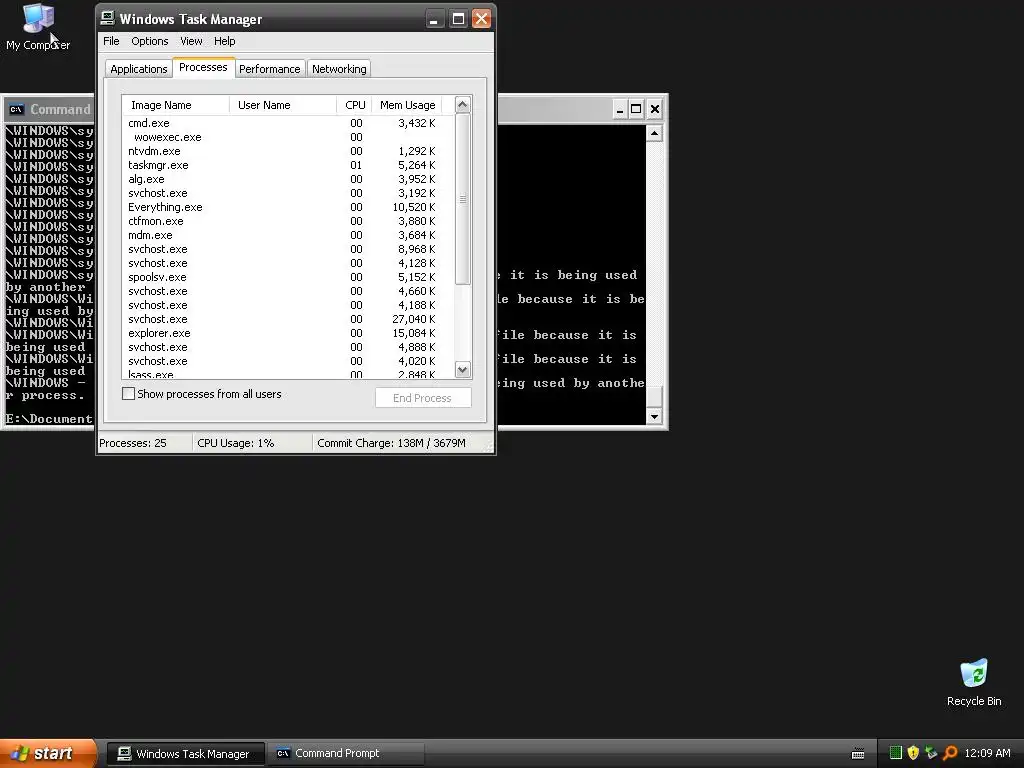The width and height of the screenshot is (1024, 768).
Task: Sort by the Mem Usage column header
Action: point(407,105)
